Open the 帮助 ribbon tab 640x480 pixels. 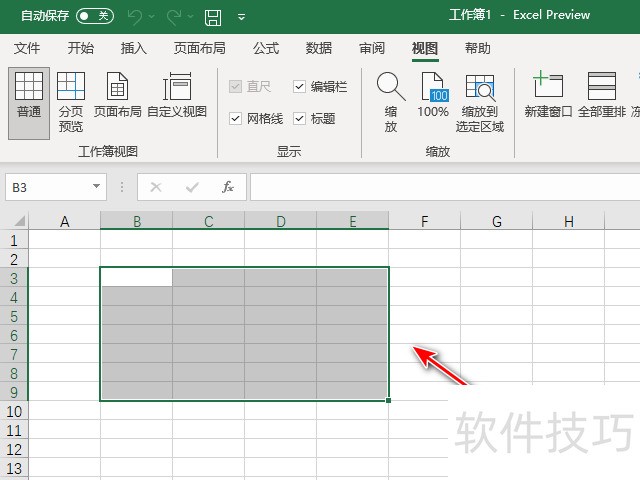click(x=478, y=49)
